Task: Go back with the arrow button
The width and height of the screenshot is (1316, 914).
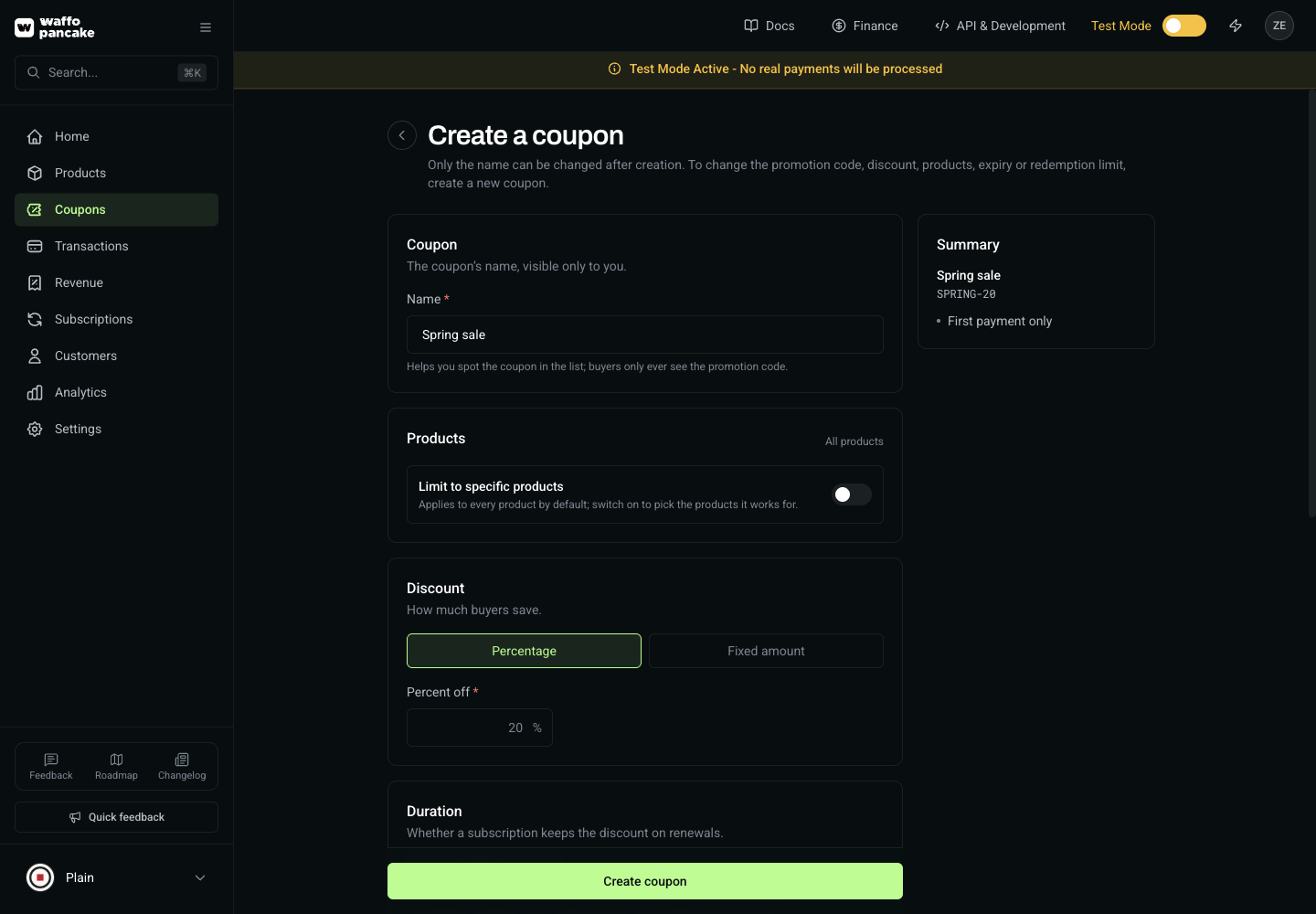Action: (x=402, y=135)
